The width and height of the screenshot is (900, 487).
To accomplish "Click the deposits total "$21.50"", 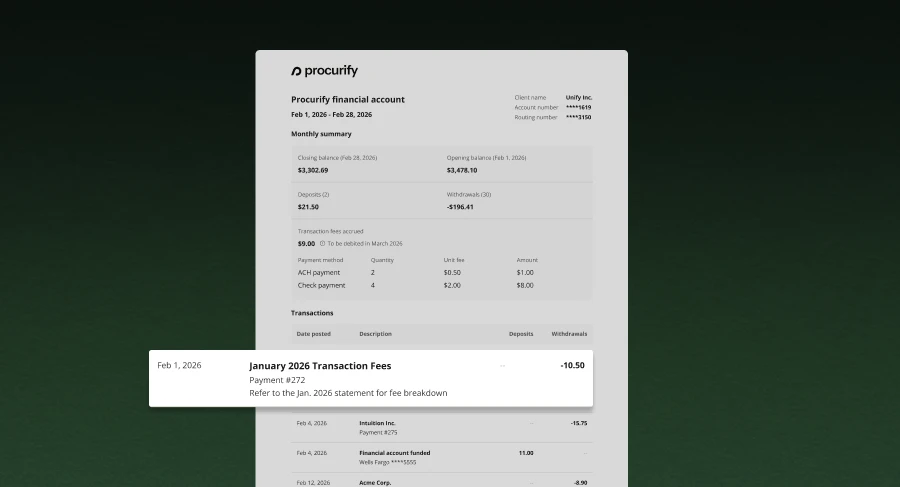I will coord(308,207).
